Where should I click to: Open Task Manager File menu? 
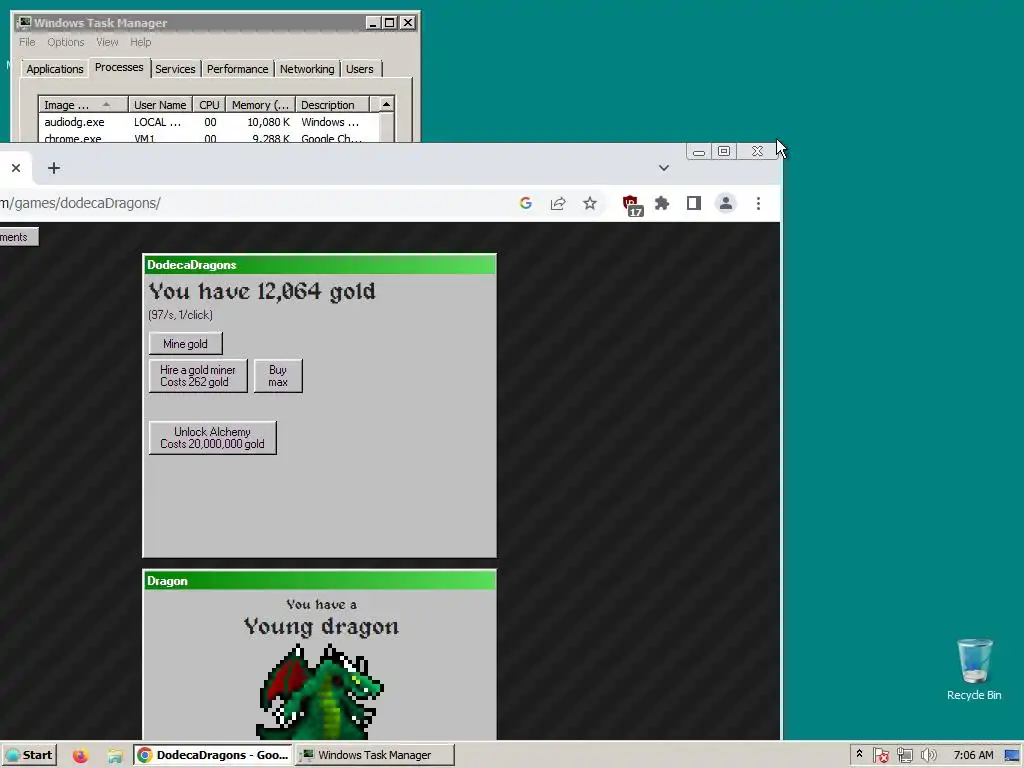(27, 42)
